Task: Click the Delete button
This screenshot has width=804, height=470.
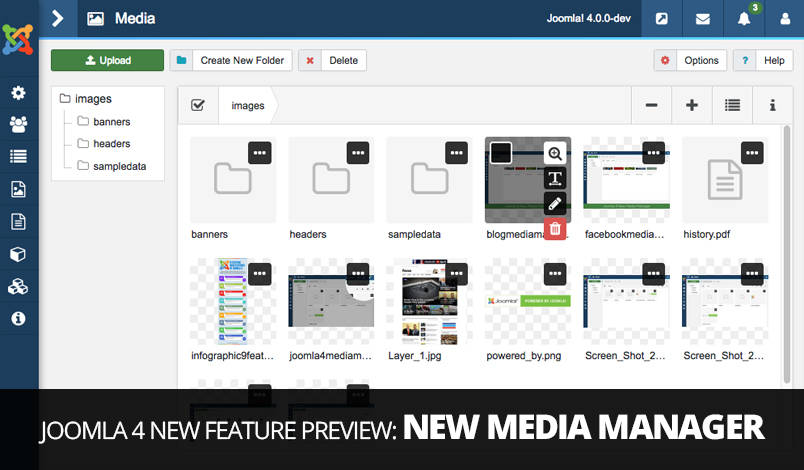Action: (x=332, y=60)
